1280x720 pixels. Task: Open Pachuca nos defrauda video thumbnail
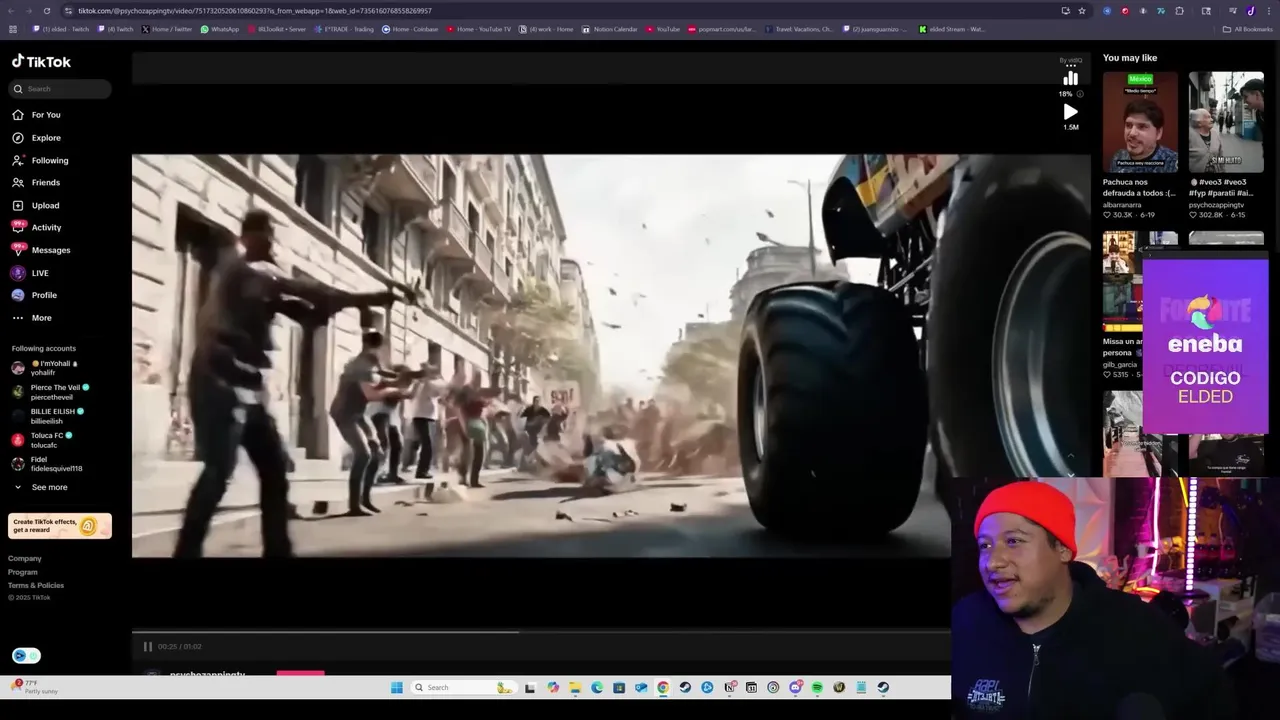click(x=1140, y=122)
